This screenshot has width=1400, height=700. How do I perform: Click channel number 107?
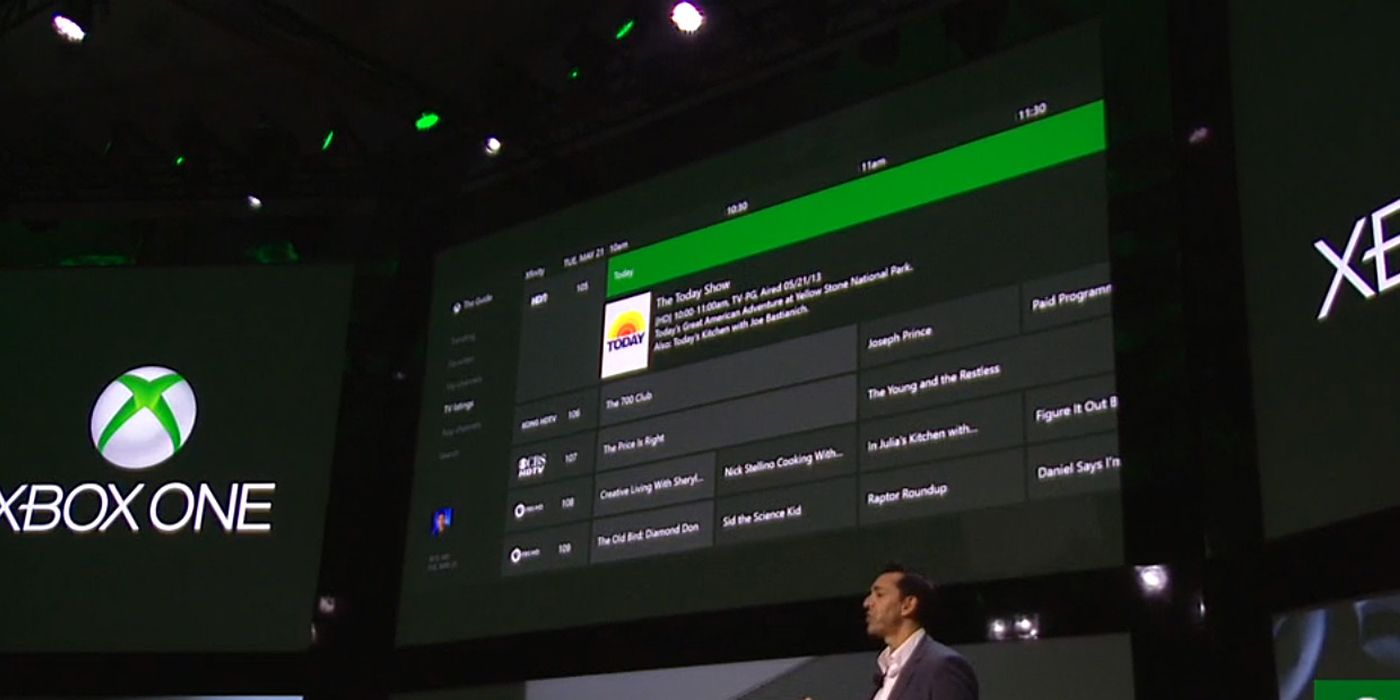[571, 457]
